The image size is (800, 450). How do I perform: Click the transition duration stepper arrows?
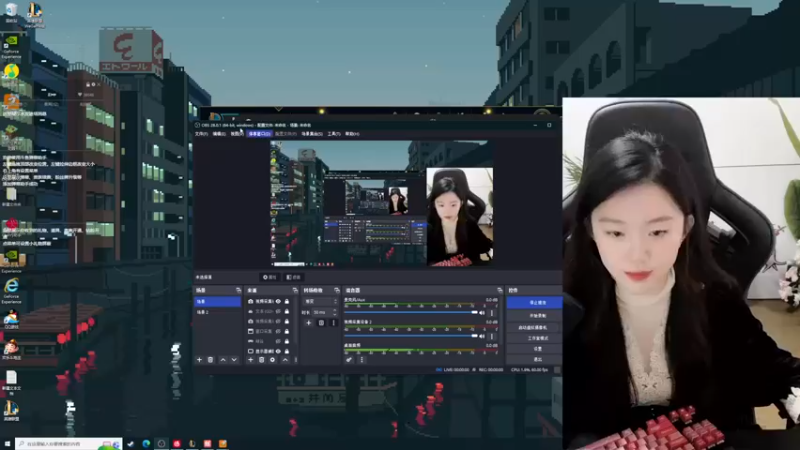click(335, 312)
